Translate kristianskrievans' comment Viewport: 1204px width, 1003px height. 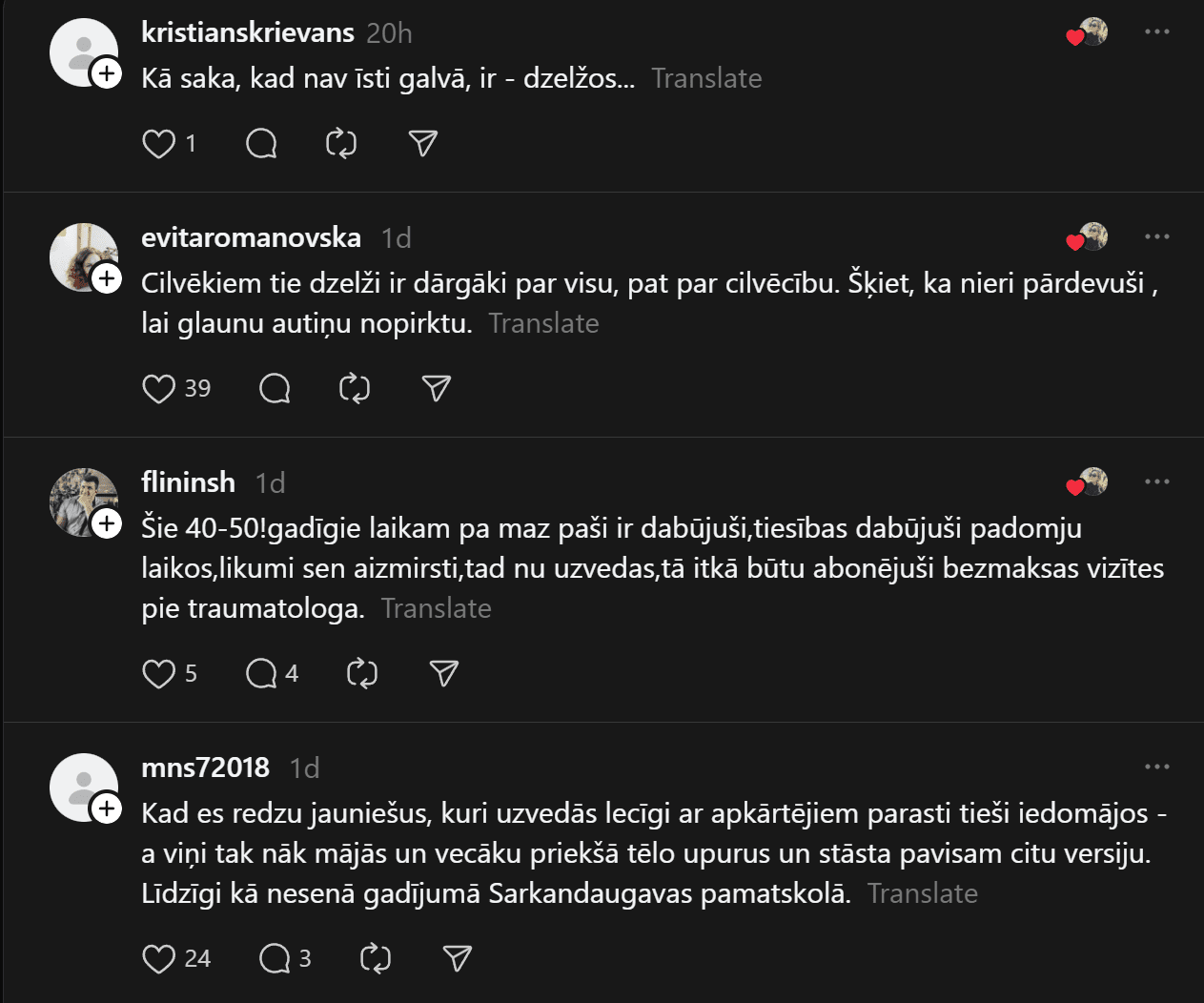tap(706, 78)
